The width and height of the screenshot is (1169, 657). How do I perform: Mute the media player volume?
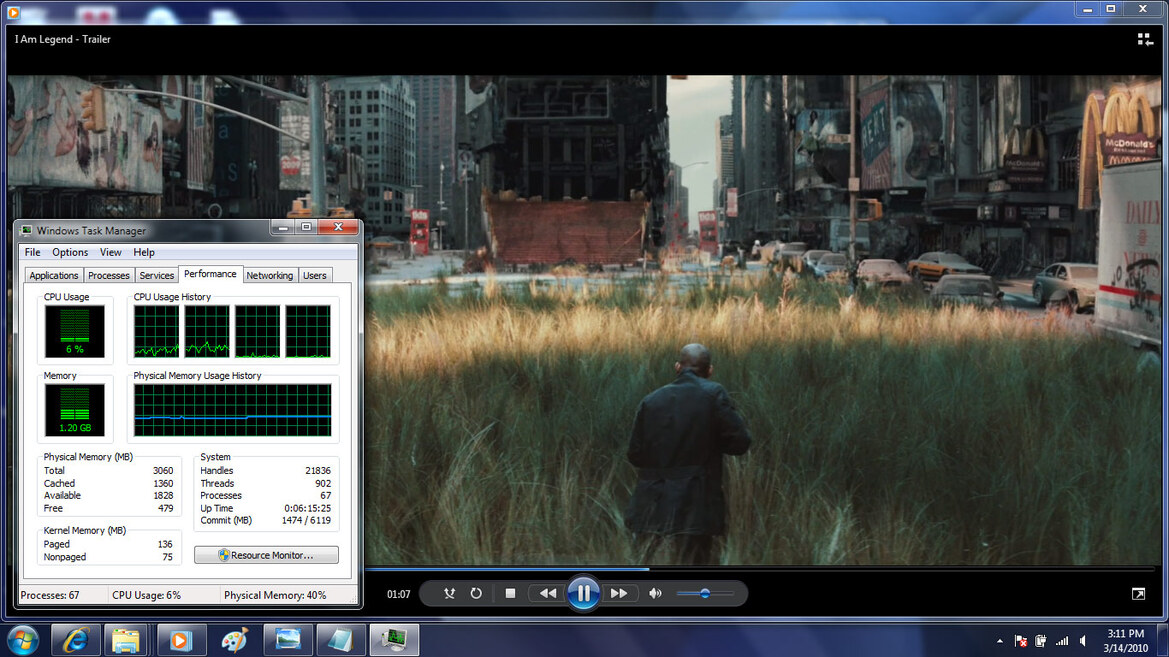(655, 594)
